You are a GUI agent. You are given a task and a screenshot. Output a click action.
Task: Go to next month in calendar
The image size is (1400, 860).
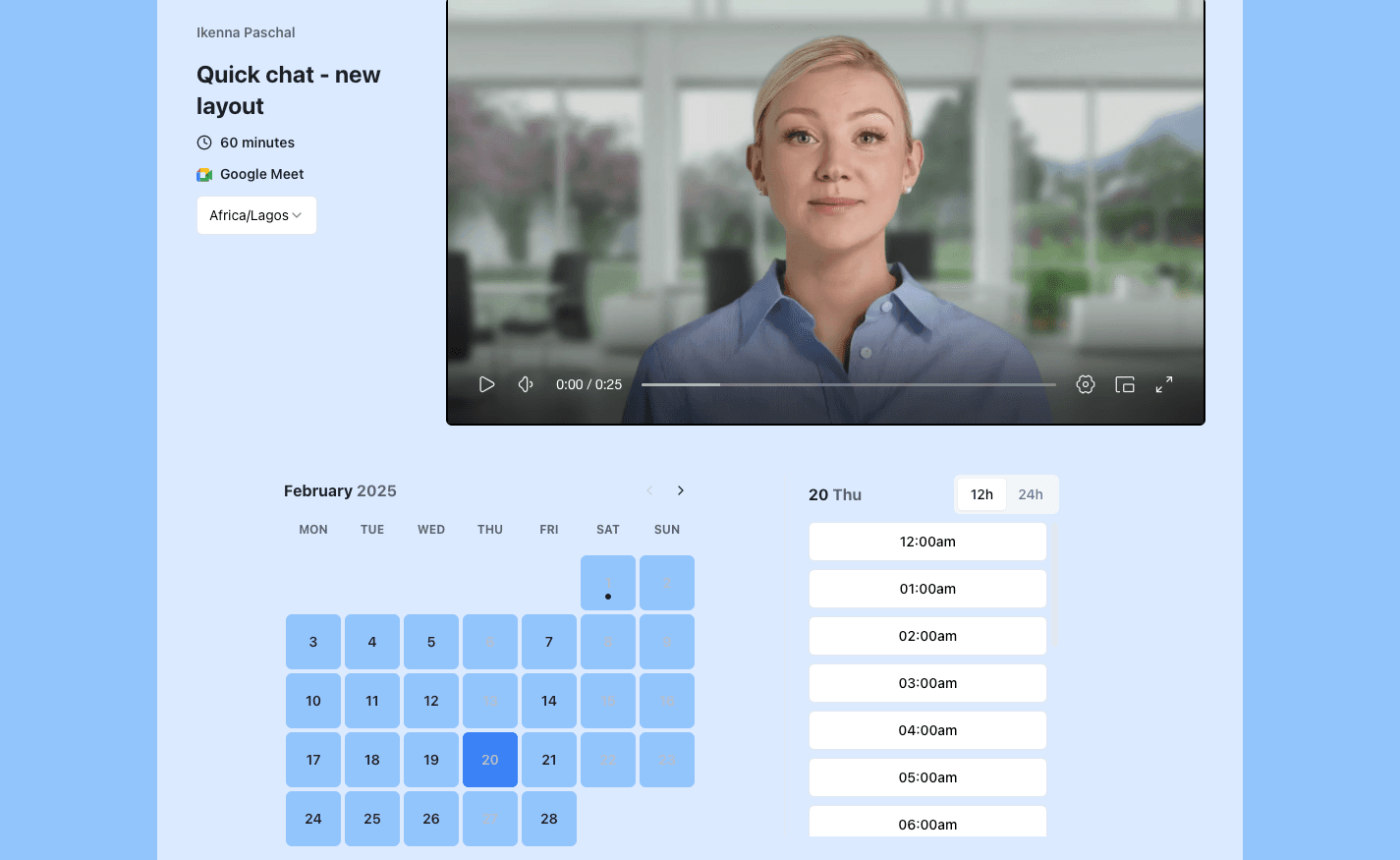pos(681,490)
